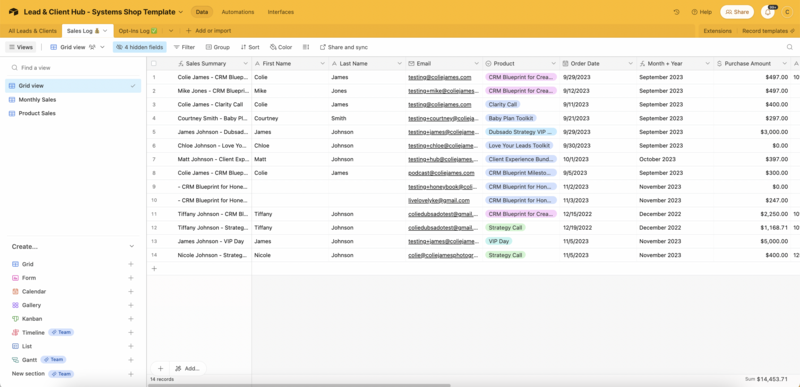Click the $5,000.00 purchase amount cell
800x387 pixels.
752,241
